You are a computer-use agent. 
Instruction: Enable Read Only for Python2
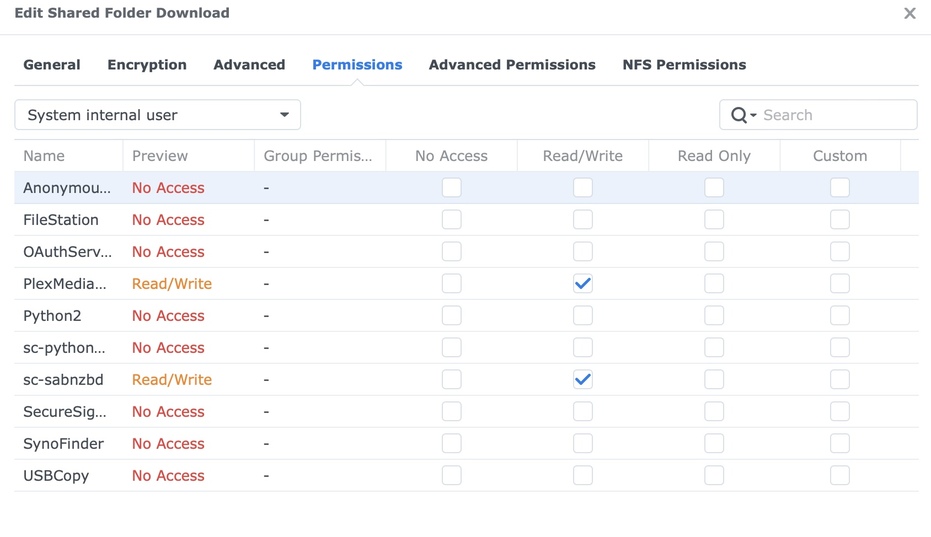pyautogui.click(x=714, y=316)
